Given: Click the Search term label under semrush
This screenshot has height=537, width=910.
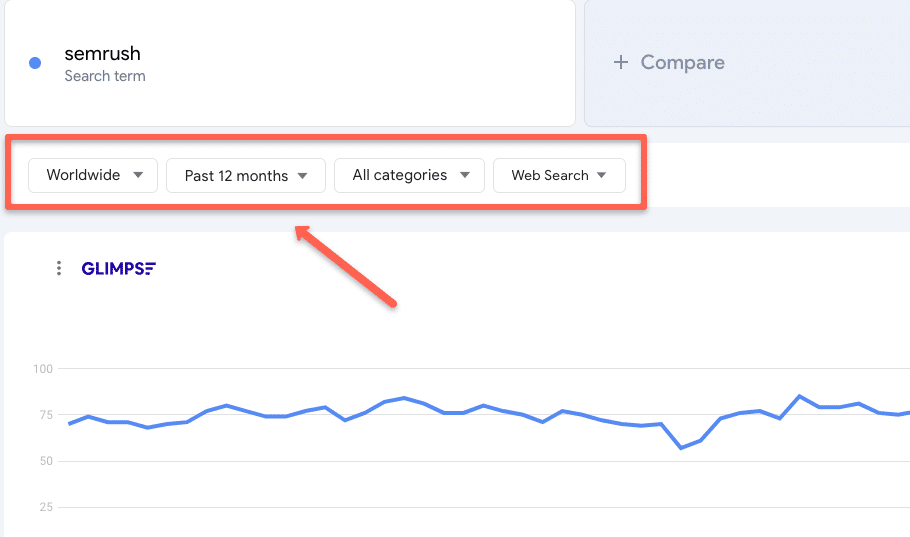Looking at the screenshot, I should coord(105,76).
